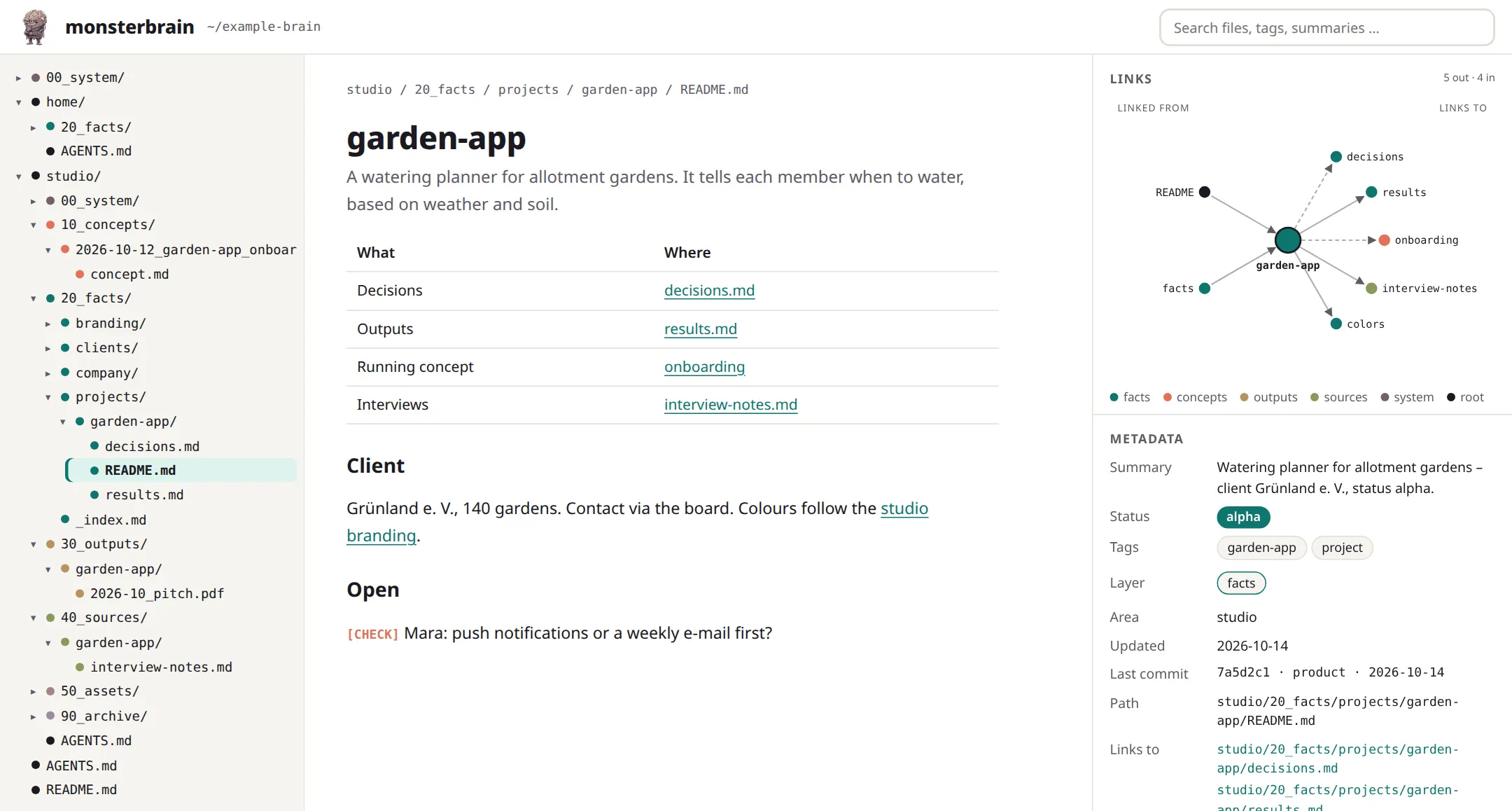Expand the 00_system folder at root
1512x811 pixels.
coord(19,78)
